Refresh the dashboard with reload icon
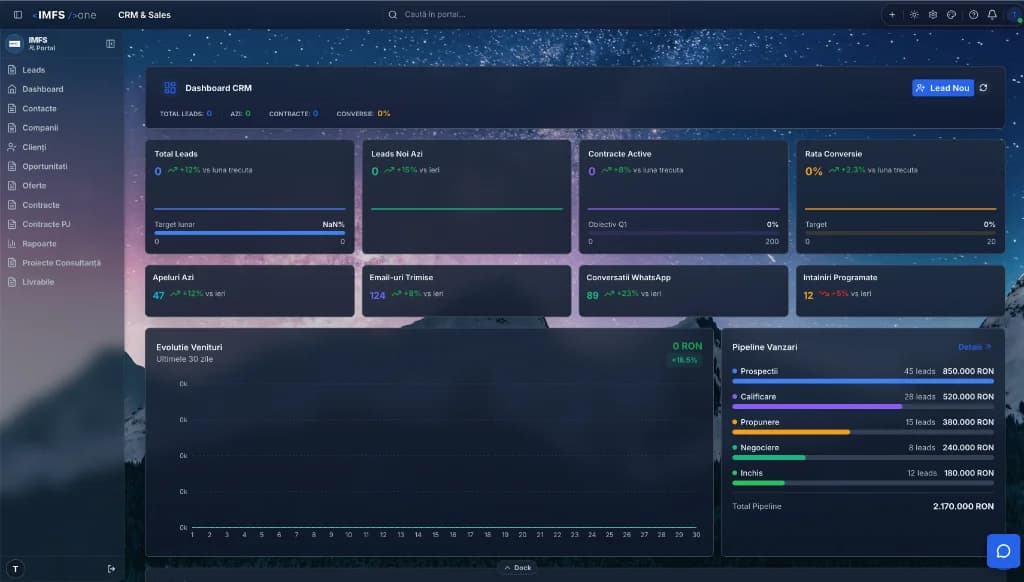Screen dimensions: 1024x582 tap(984, 88)
